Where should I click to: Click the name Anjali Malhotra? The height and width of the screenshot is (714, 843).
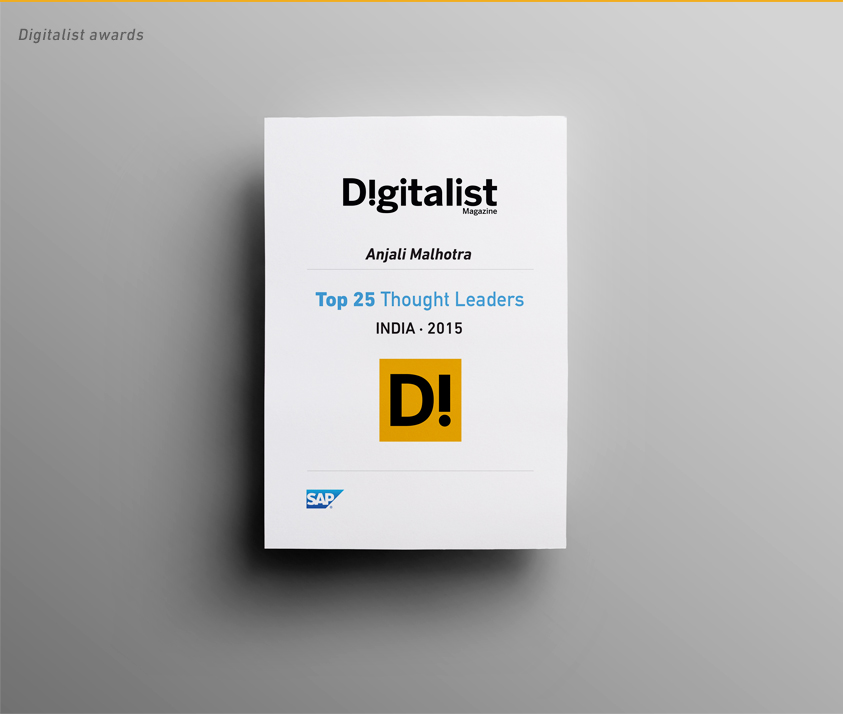click(x=418, y=254)
